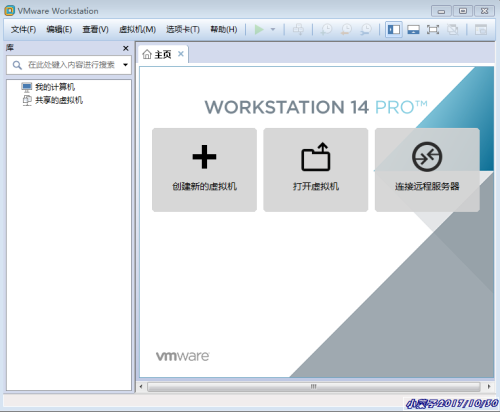Maximize the VMware Workstation window
This screenshot has width=500, height=412.
(x=463, y=11)
